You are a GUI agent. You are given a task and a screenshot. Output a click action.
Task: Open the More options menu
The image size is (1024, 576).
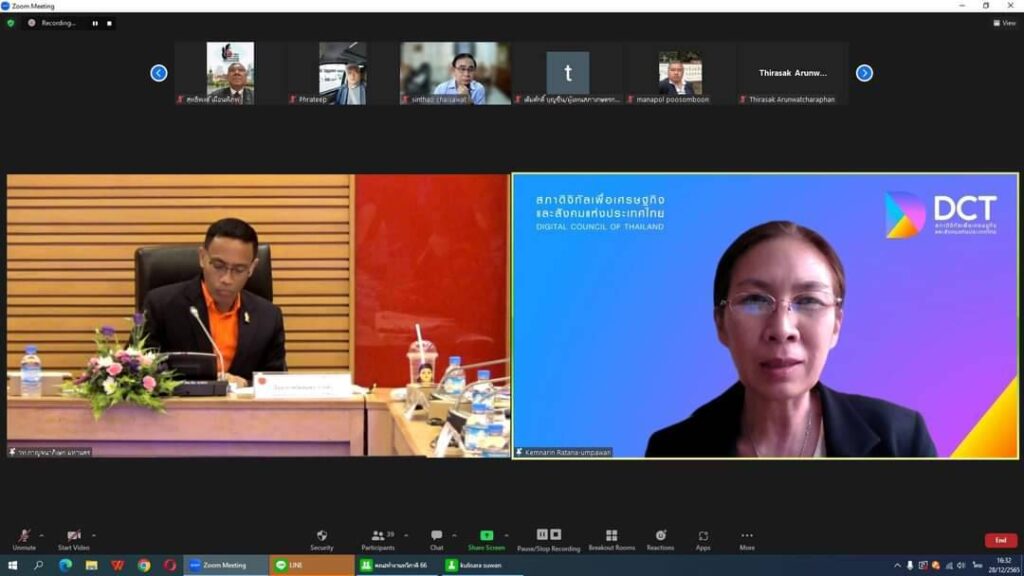746,538
